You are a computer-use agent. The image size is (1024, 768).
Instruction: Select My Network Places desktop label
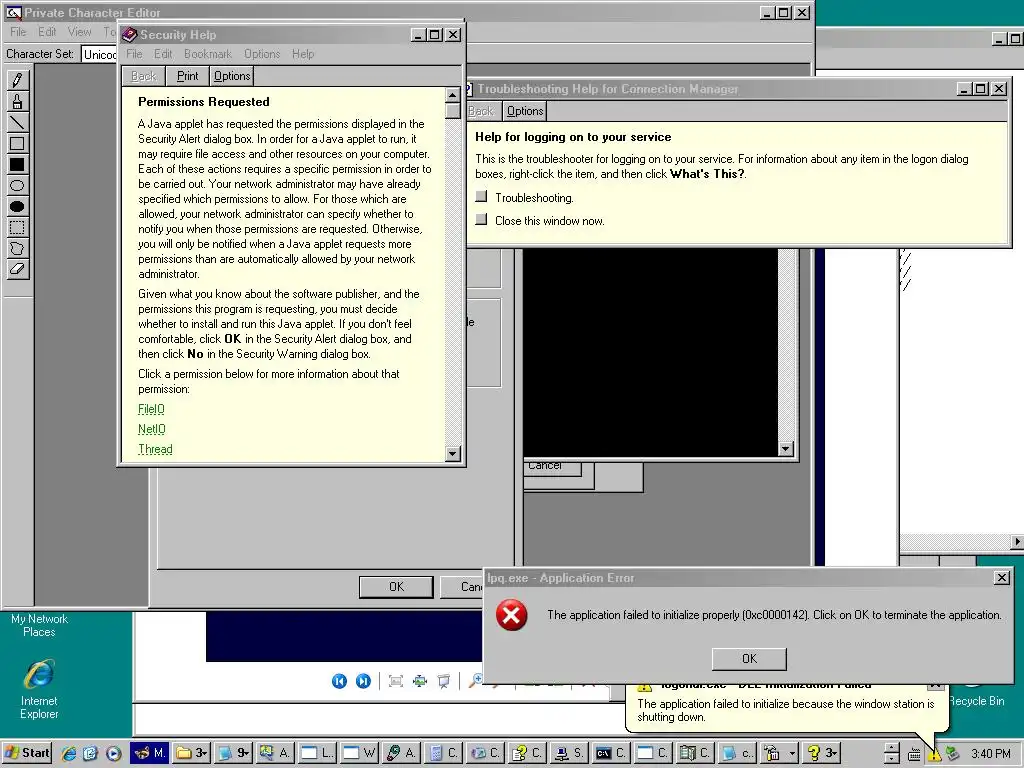click(39, 625)
